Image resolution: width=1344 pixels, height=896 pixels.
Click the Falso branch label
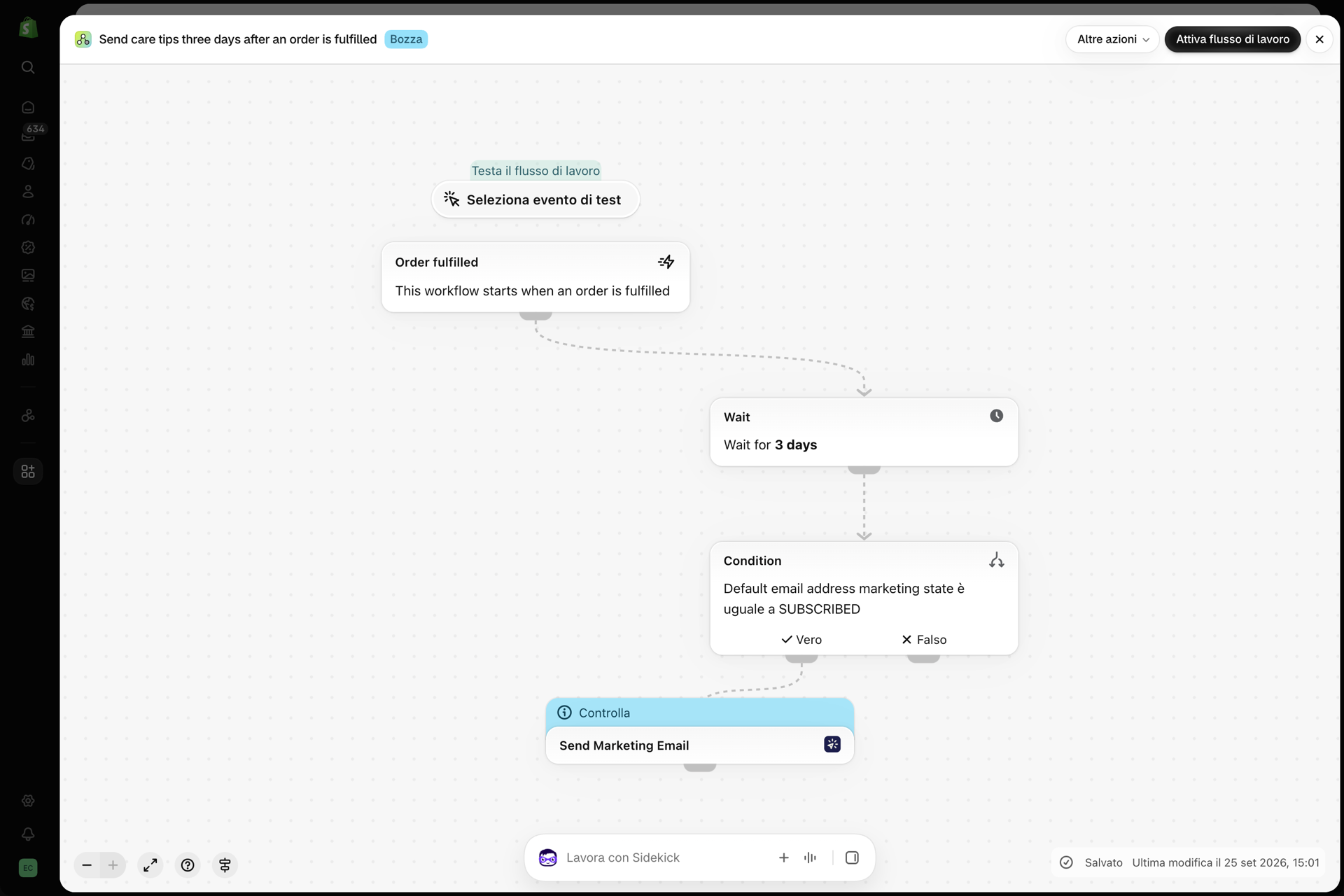tap(924, 640)
